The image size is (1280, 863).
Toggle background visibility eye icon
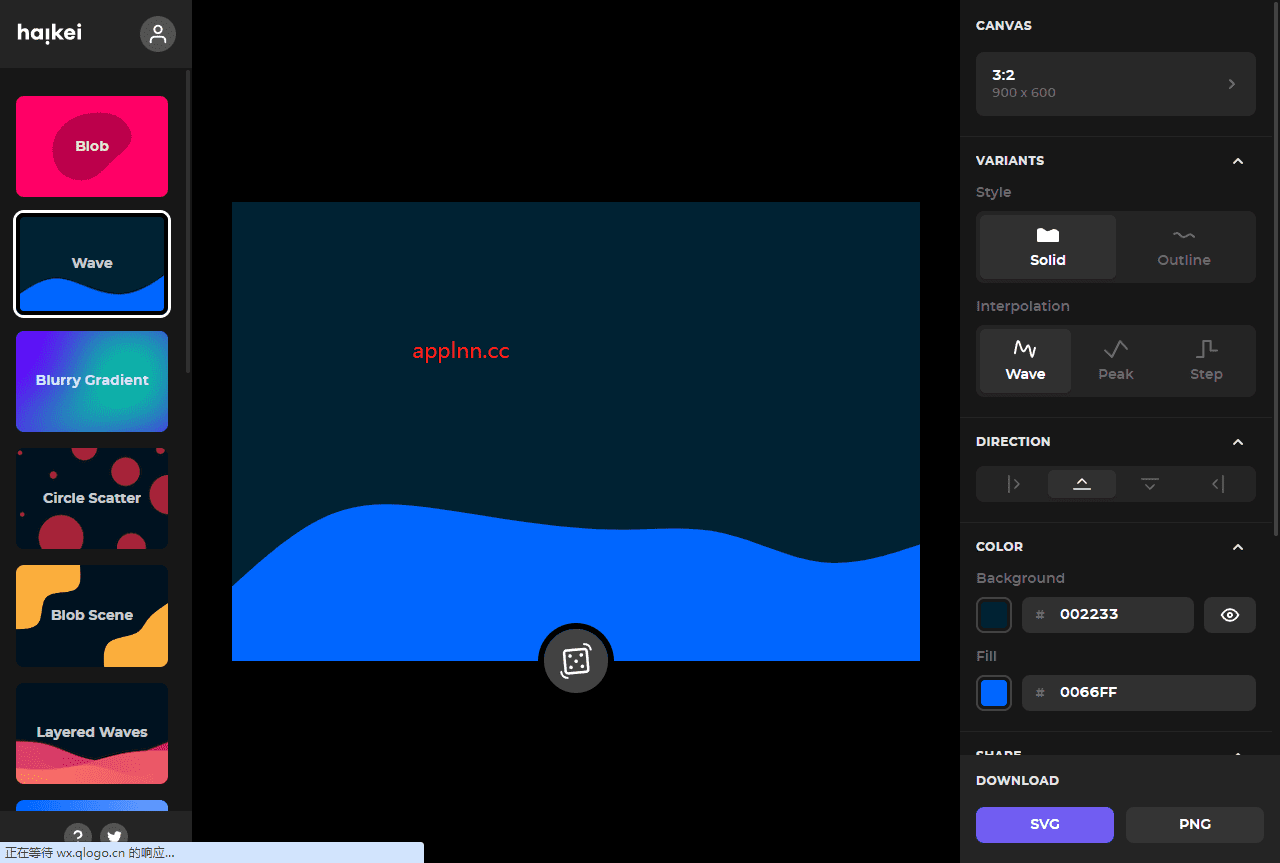coord(1230,615)
